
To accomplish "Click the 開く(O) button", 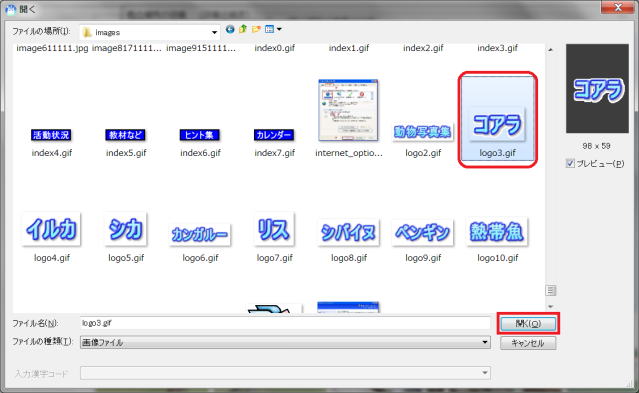I will click(528, 324).
